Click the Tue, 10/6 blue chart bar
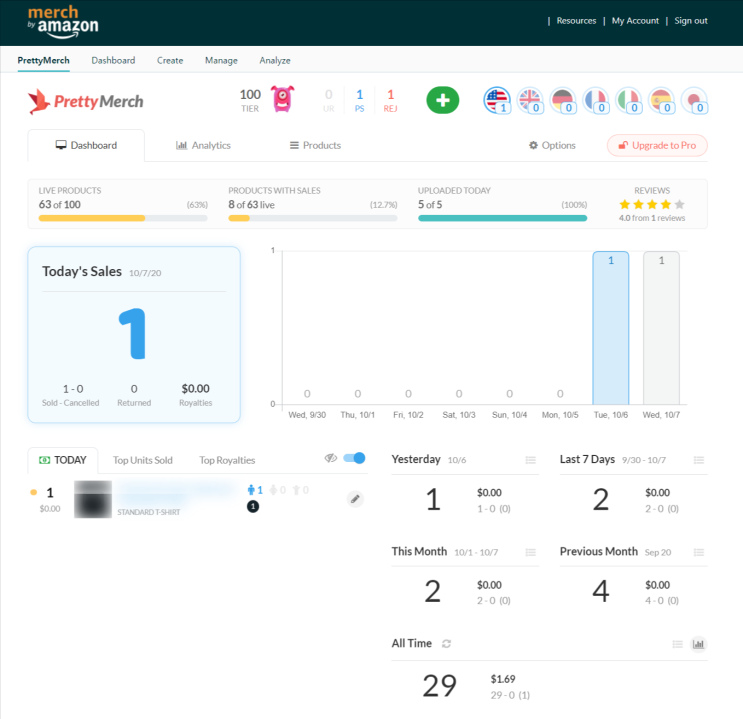This screenshot has height=719, width=743. [611, 328]
